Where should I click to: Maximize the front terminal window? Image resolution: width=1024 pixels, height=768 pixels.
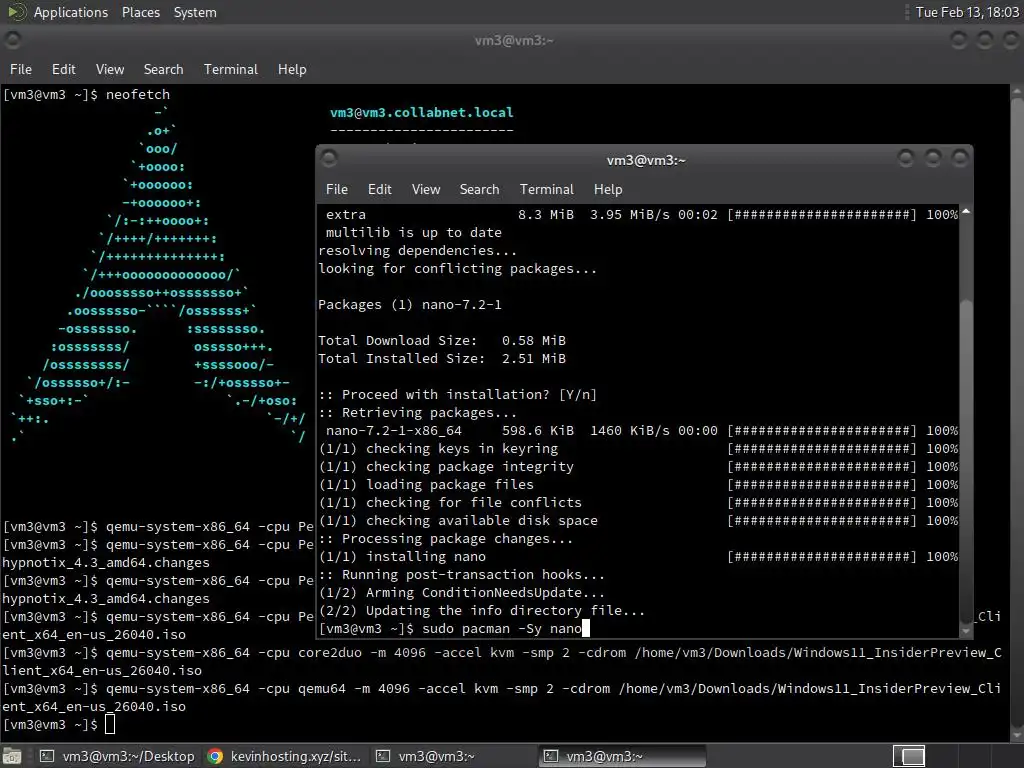coord(933,159)
